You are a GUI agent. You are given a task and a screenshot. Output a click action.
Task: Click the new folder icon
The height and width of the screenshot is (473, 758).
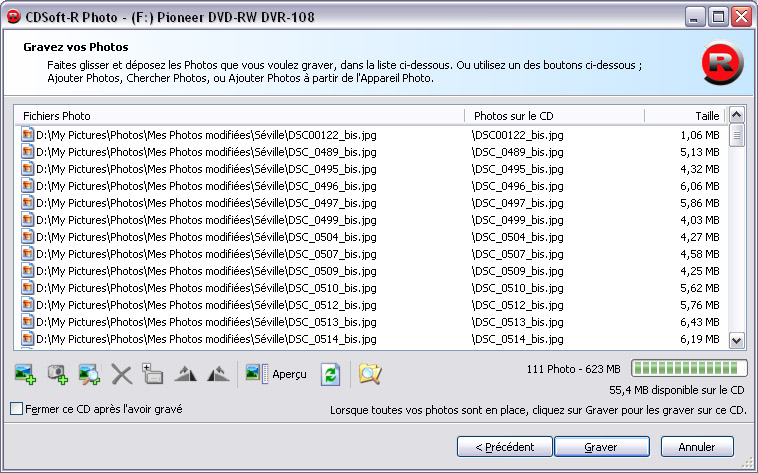tap(153, 374)
